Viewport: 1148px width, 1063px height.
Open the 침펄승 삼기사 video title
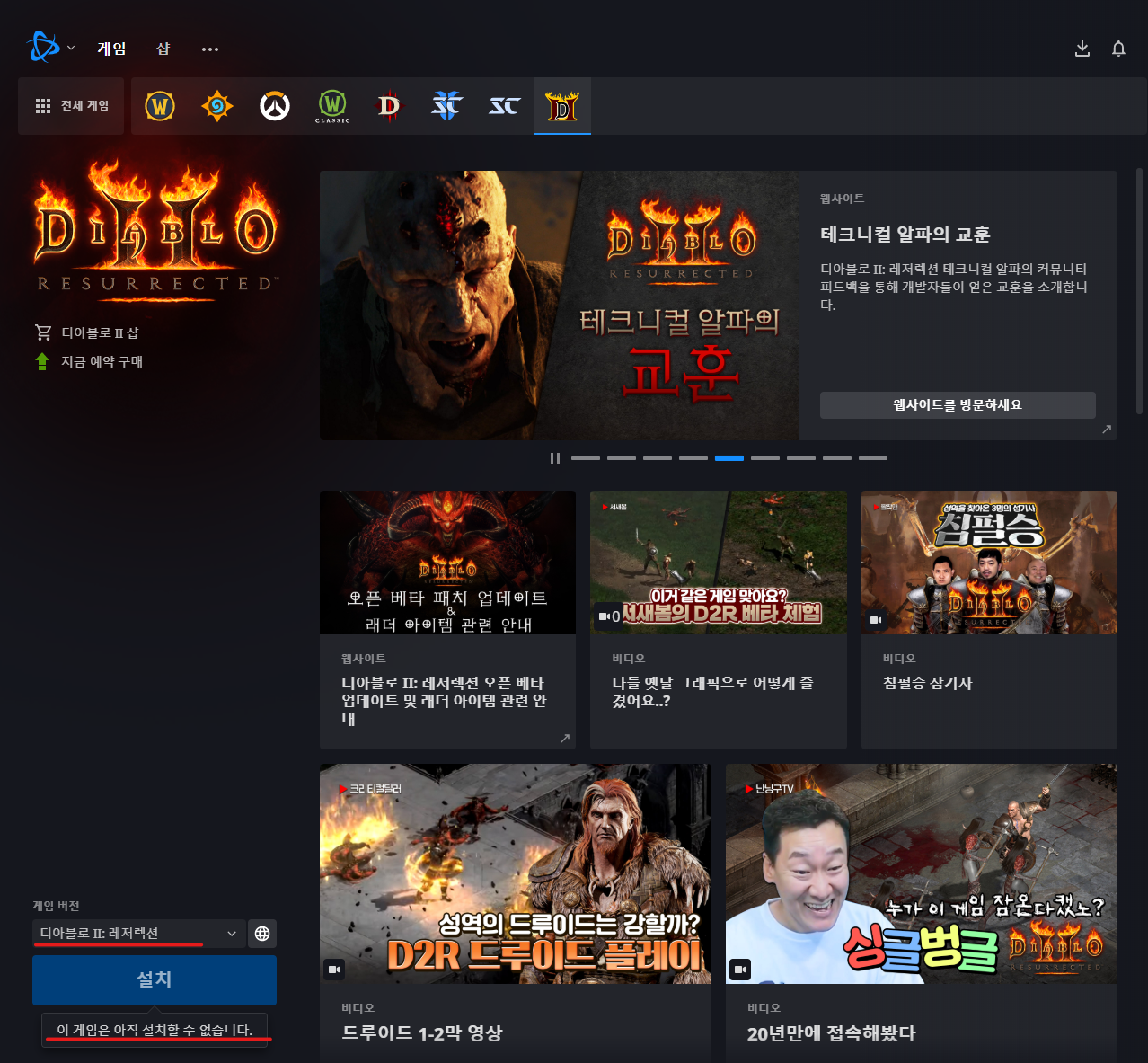(x=928, y=683)
